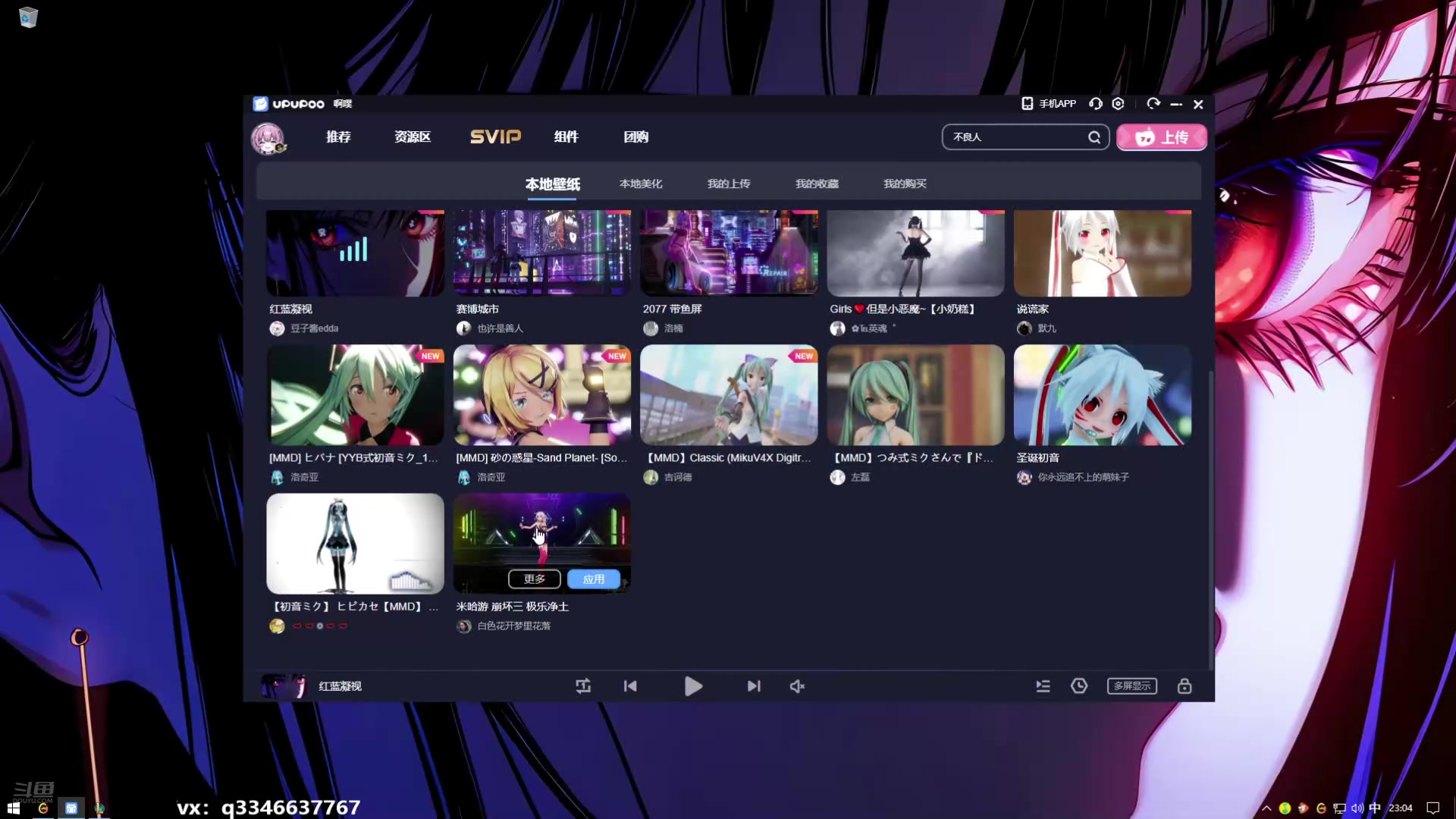Open the 推荐 menu

pos(338,137)
